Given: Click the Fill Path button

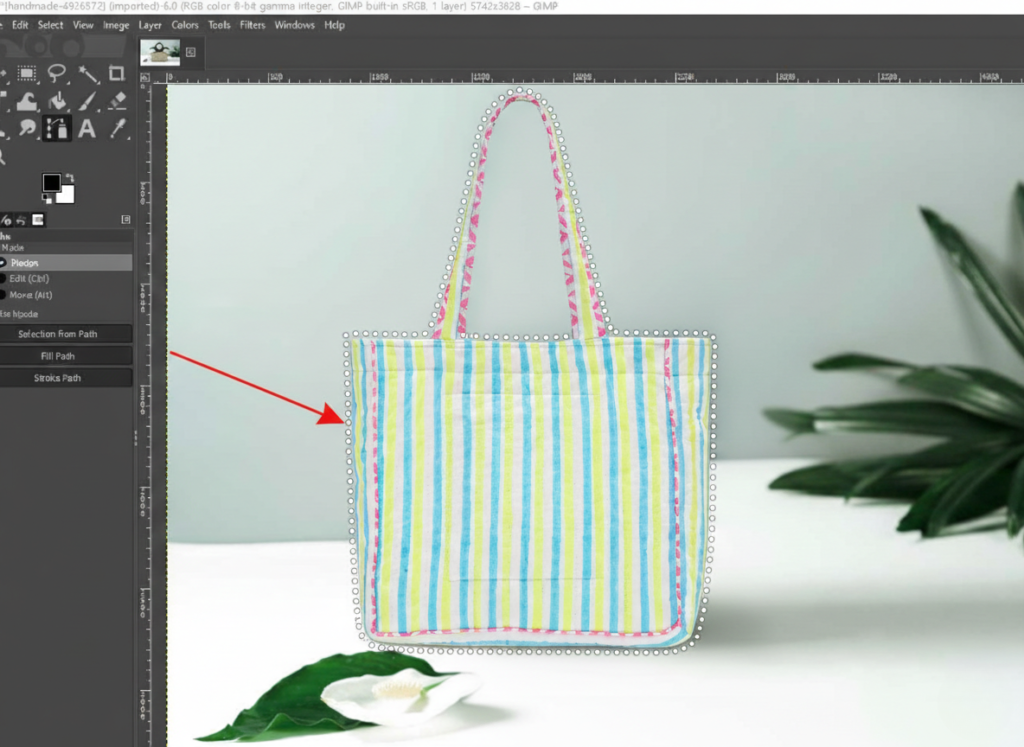Looking at the screenshot, I should pyautogui.click(x=66, y=355).
